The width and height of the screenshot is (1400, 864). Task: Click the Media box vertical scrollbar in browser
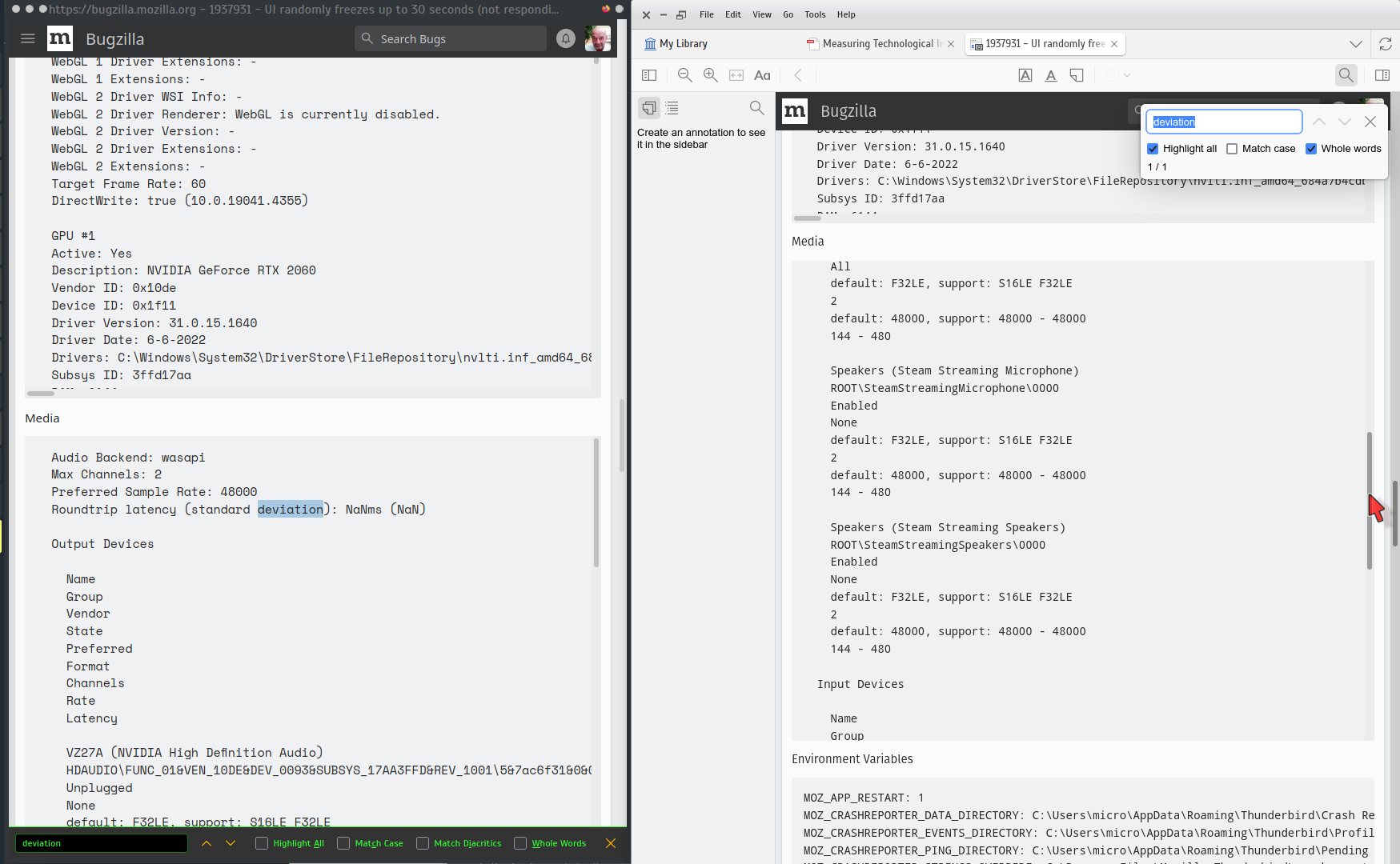pyautogui.click(x=596, y=502)
